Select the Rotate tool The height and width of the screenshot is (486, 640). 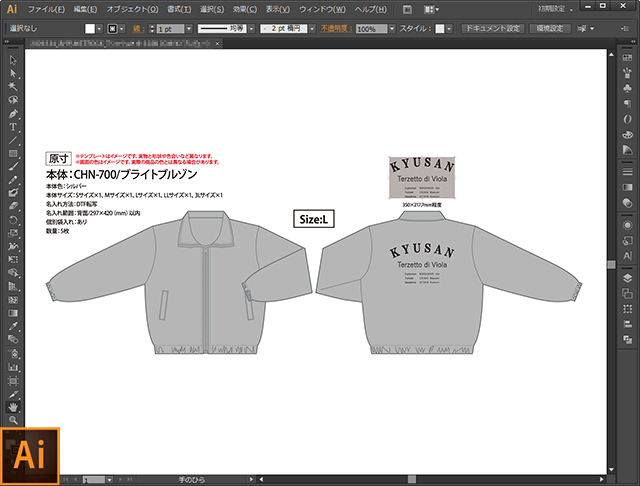[x=13, y=220]
